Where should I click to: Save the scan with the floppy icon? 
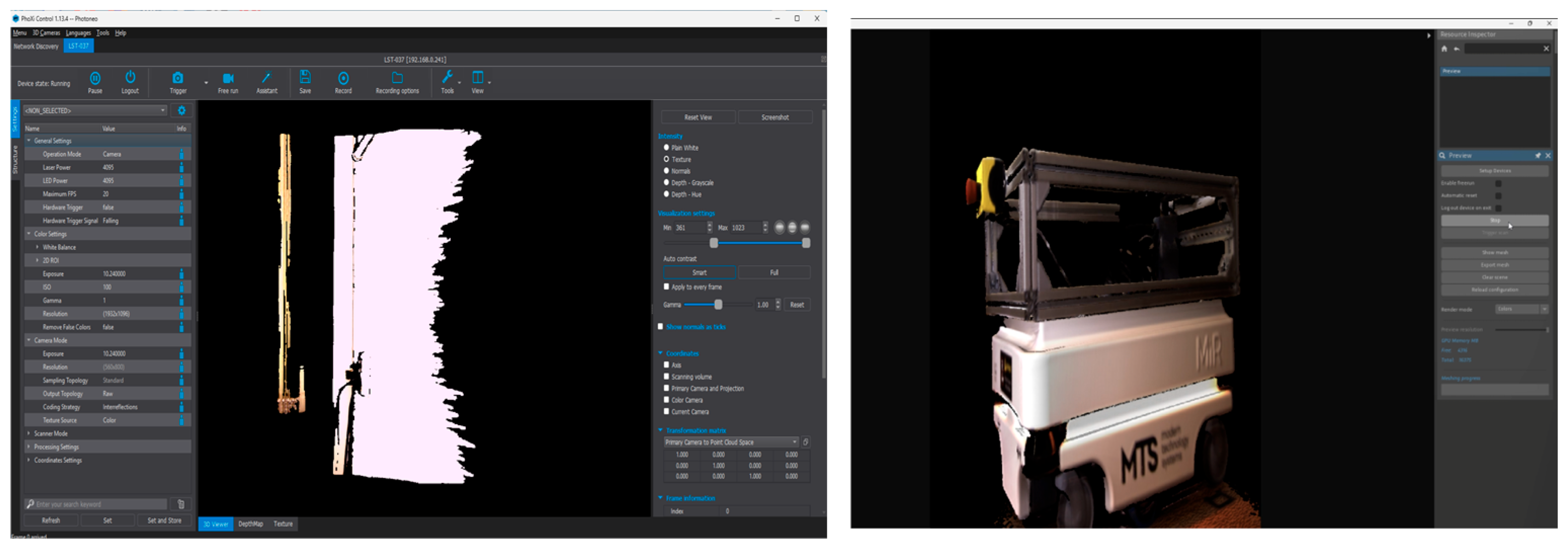[305, 77]
